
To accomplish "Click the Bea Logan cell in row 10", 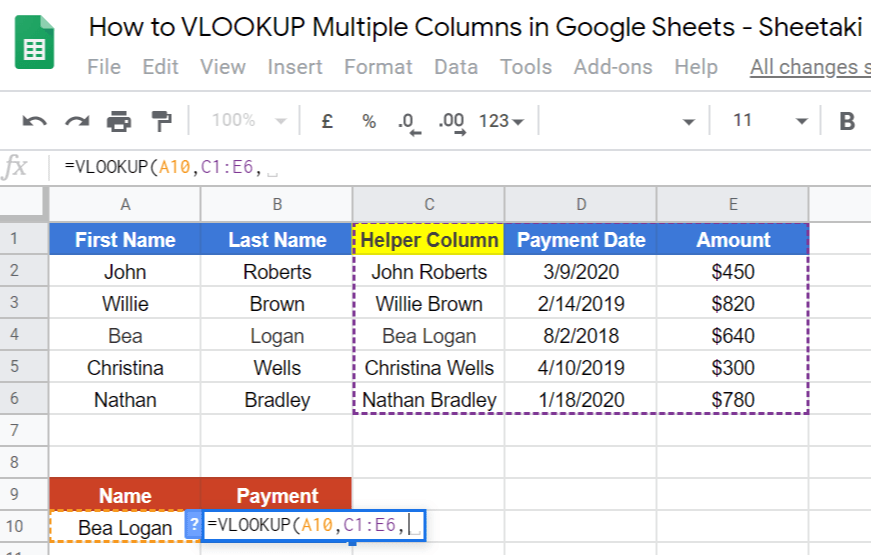I will point(125,526).
